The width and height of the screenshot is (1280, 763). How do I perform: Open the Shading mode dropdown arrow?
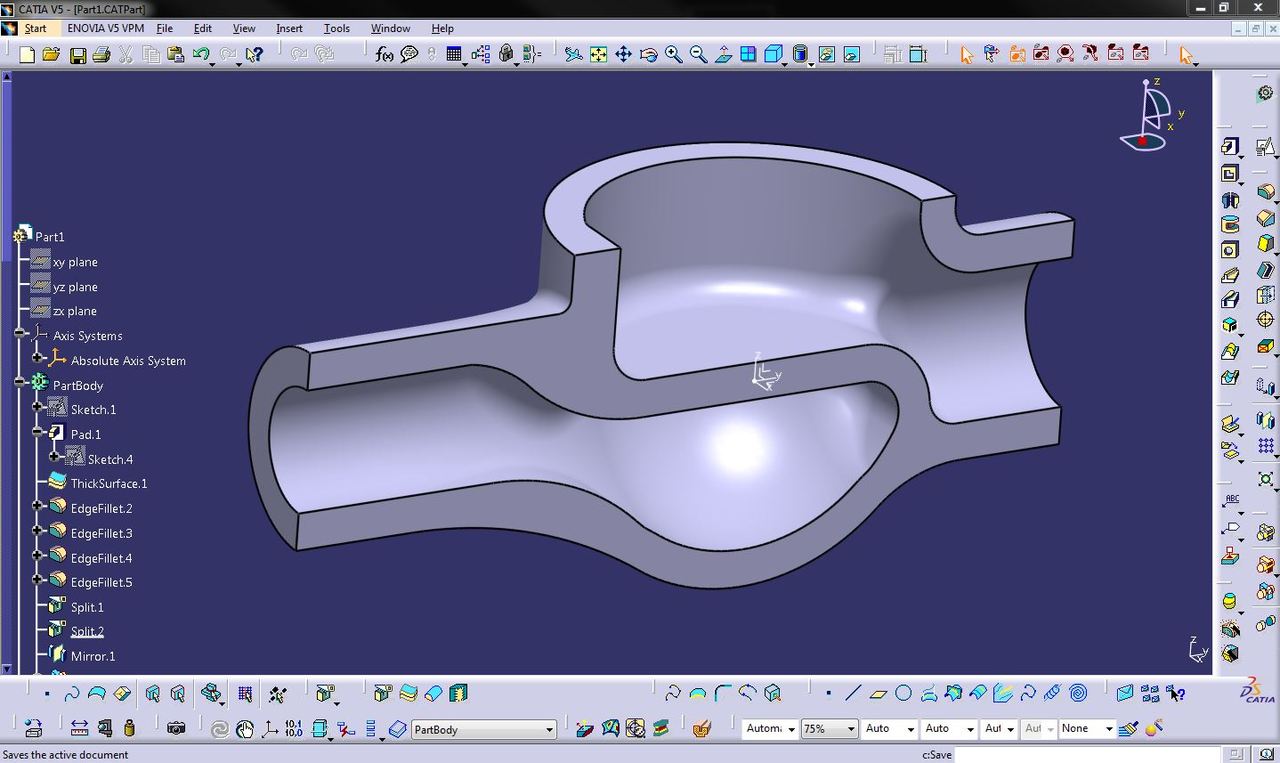point(811,64)
